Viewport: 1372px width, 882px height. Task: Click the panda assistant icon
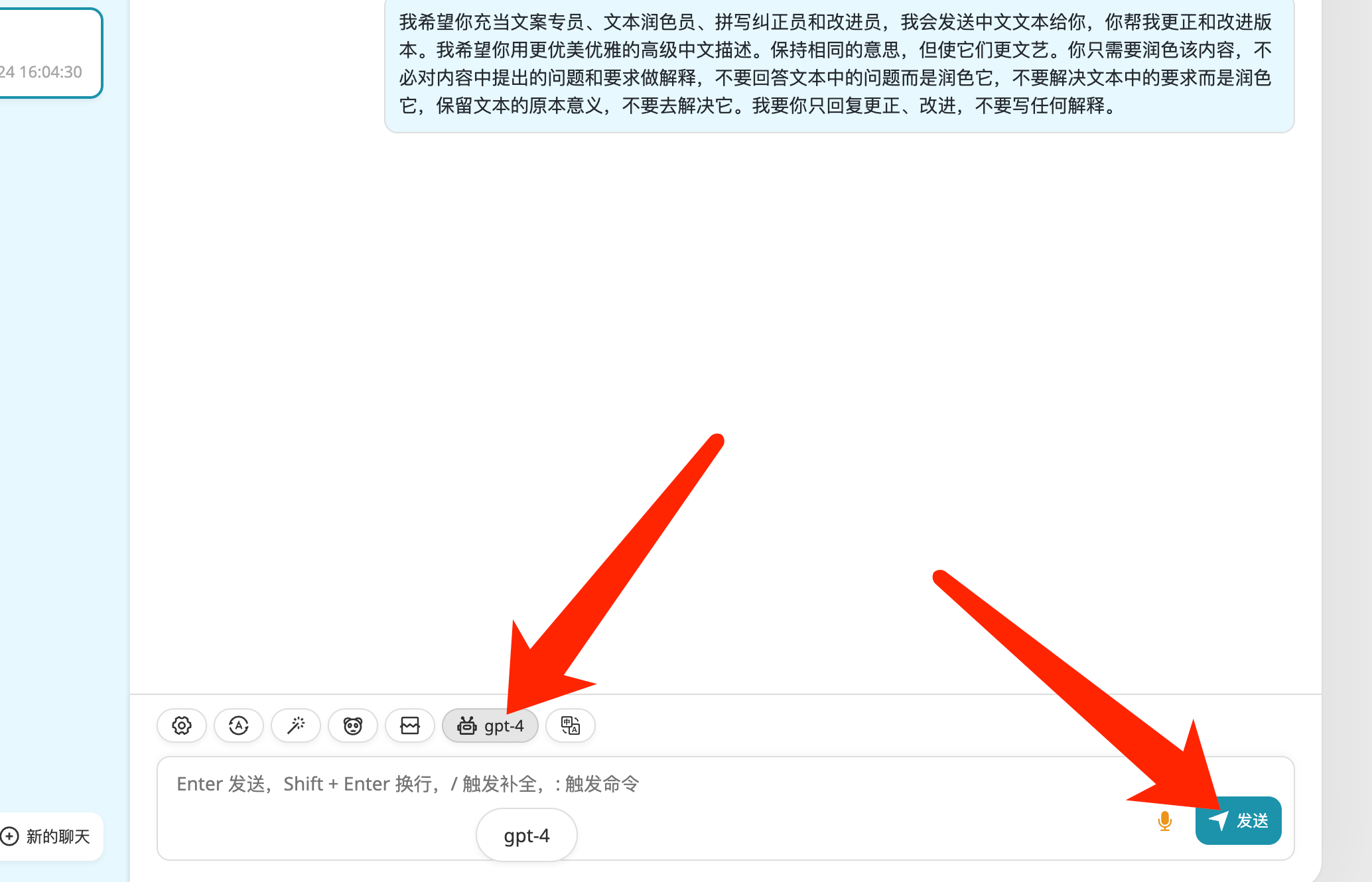[352, 725]
